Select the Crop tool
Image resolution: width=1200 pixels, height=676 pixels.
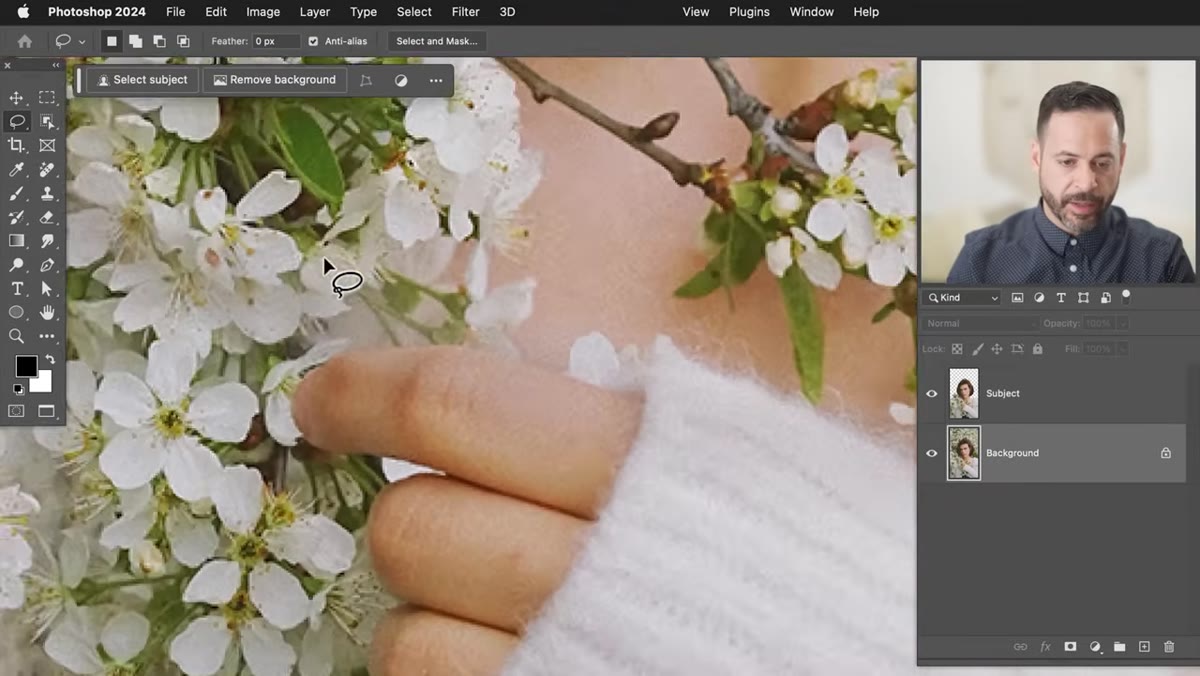17,145
